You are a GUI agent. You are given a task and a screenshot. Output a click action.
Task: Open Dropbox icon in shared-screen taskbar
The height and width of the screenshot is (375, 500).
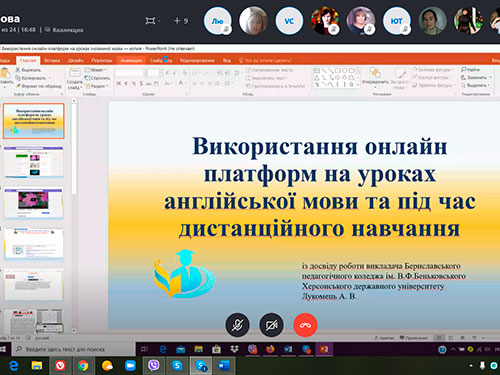coord(235,349)
